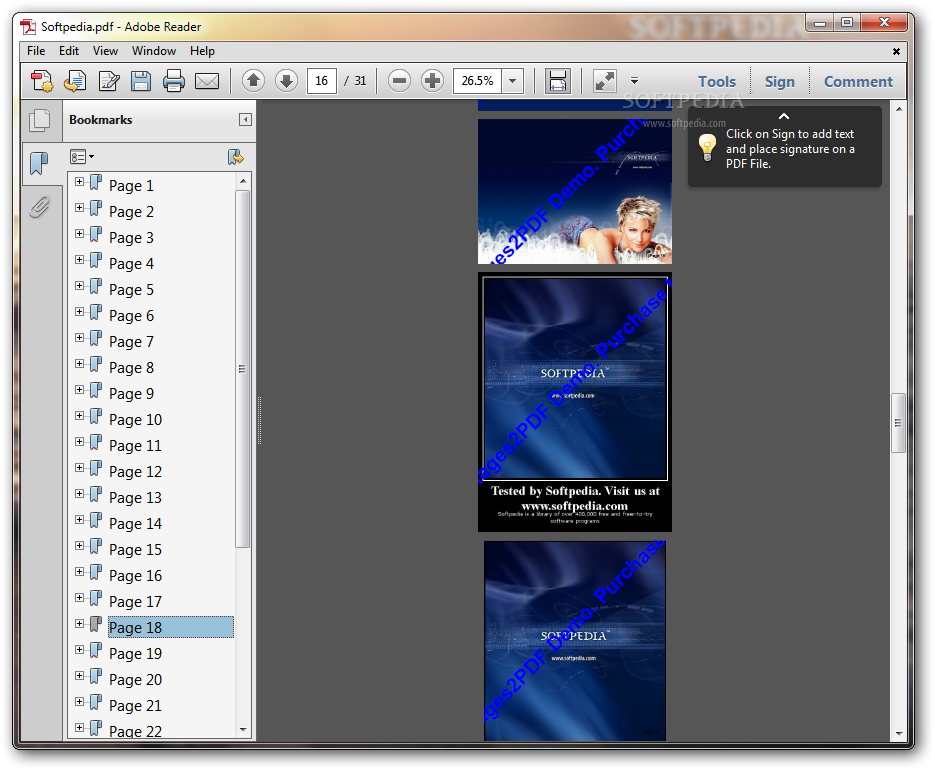The height and width of the screenshot is (770, 935).
Task: Save the file with the floppy icon
Action: point(141,81)
